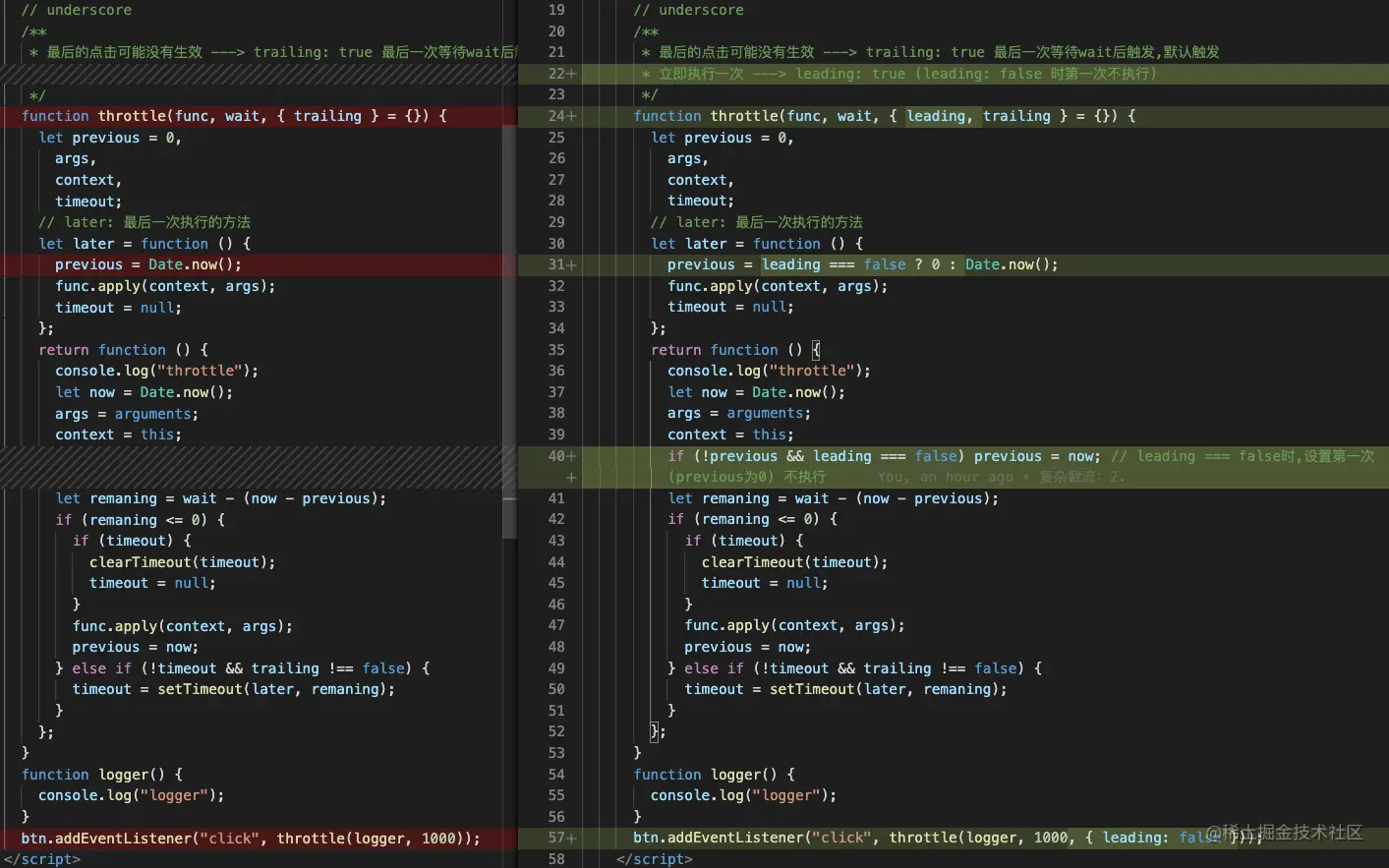This screenshot has width=1389, height=868.
Task: Click the "</script>" tag on line 58
Action: point(655,859)
